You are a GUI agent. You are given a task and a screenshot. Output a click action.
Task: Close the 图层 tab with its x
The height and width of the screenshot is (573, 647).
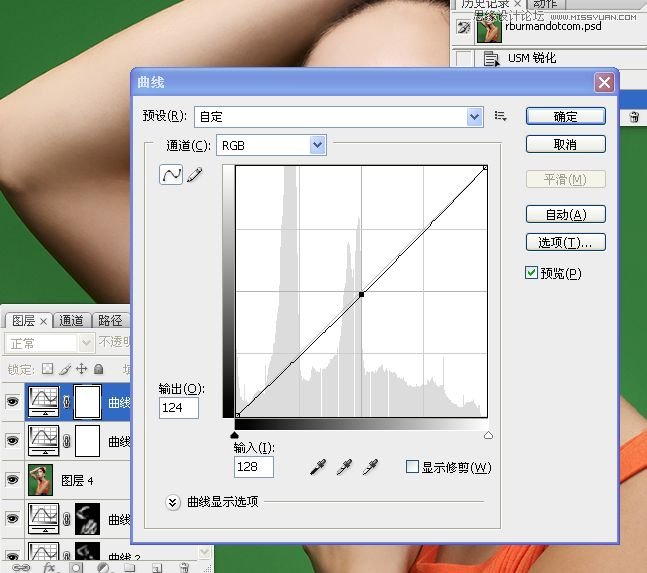(x=43, y=321)
